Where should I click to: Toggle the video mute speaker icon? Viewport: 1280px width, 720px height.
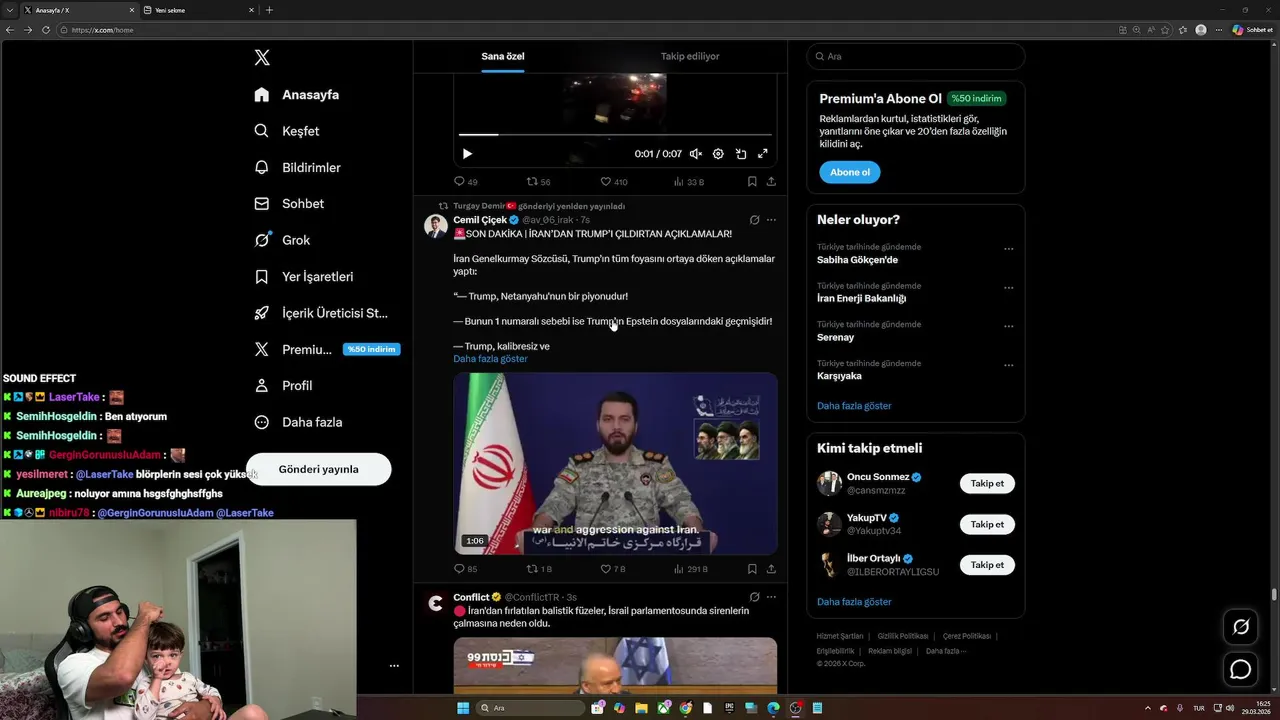[696, 154]
